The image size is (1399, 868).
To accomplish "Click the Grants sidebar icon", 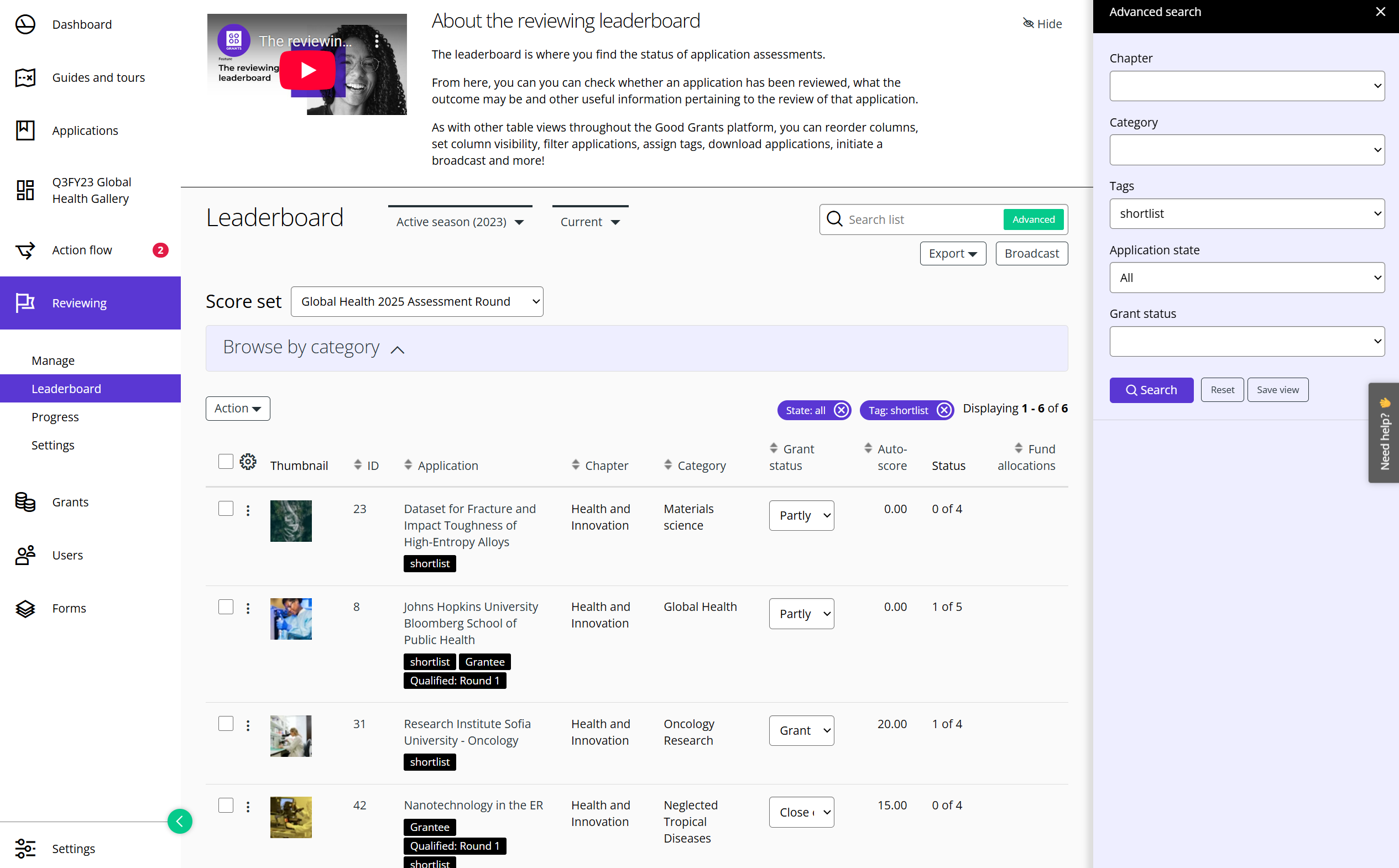I will pyautogui.click(x=25, y=502).
